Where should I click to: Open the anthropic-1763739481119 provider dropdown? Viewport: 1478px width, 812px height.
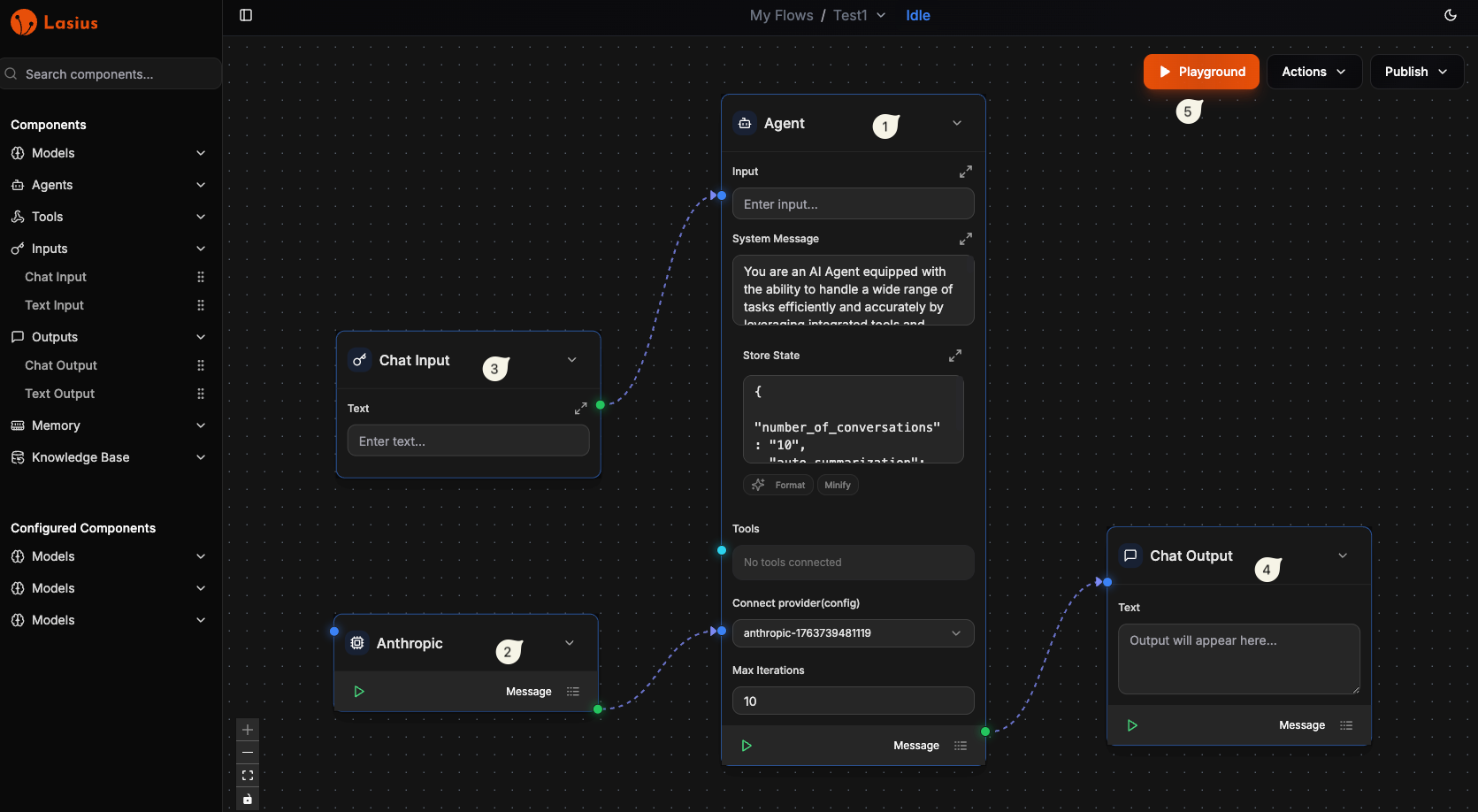852,632
